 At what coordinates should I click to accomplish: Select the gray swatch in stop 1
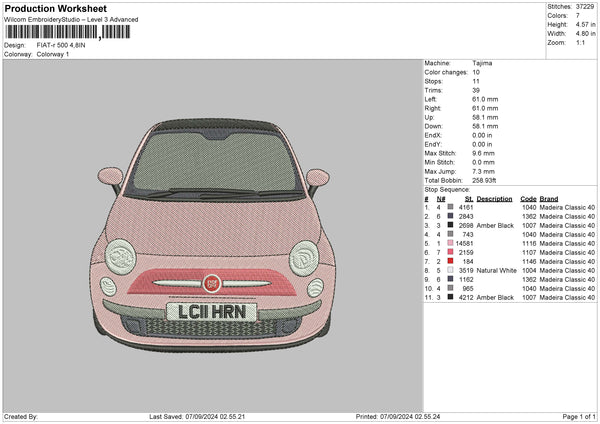(x=451, y=207)
